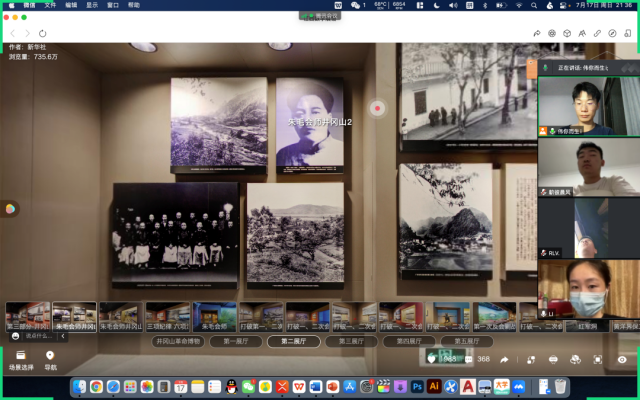640x400 pixels.
Task: Toggle the gyroscope icon
Action: pyautogui.click(x=575, y=359)
